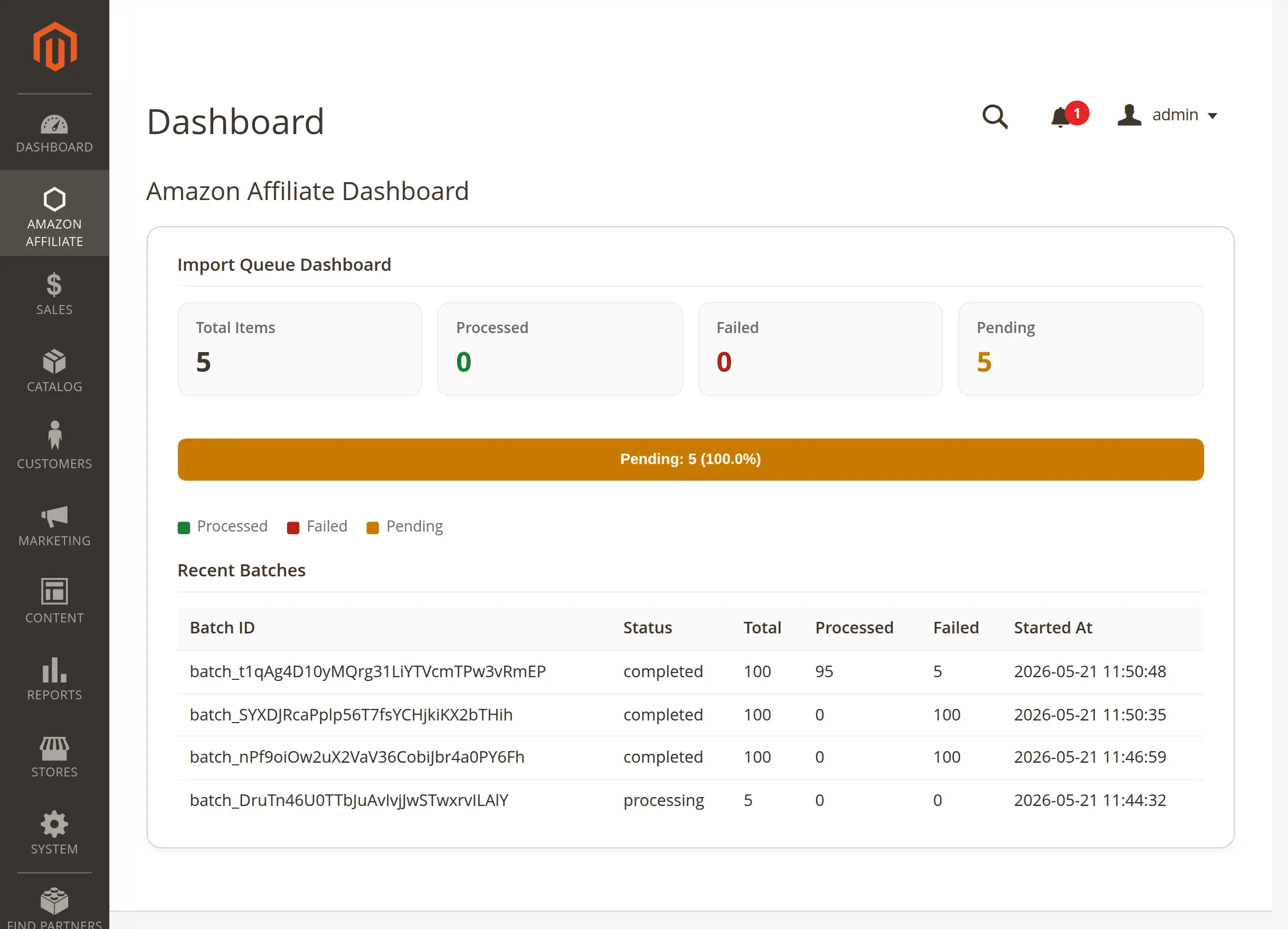Open the Reports bar chart icon
The width and height of the screenshot is (1288, 929).
pyautogui.click(x=54, y=670)
